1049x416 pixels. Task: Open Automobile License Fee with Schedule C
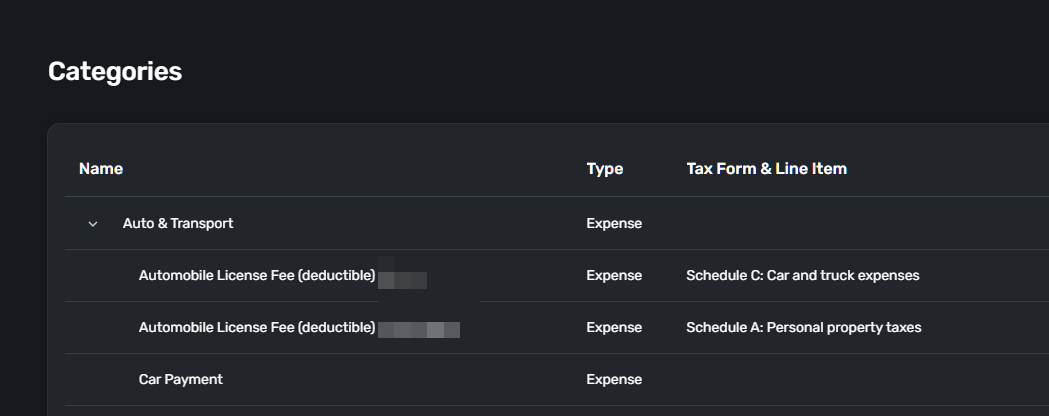256,276
